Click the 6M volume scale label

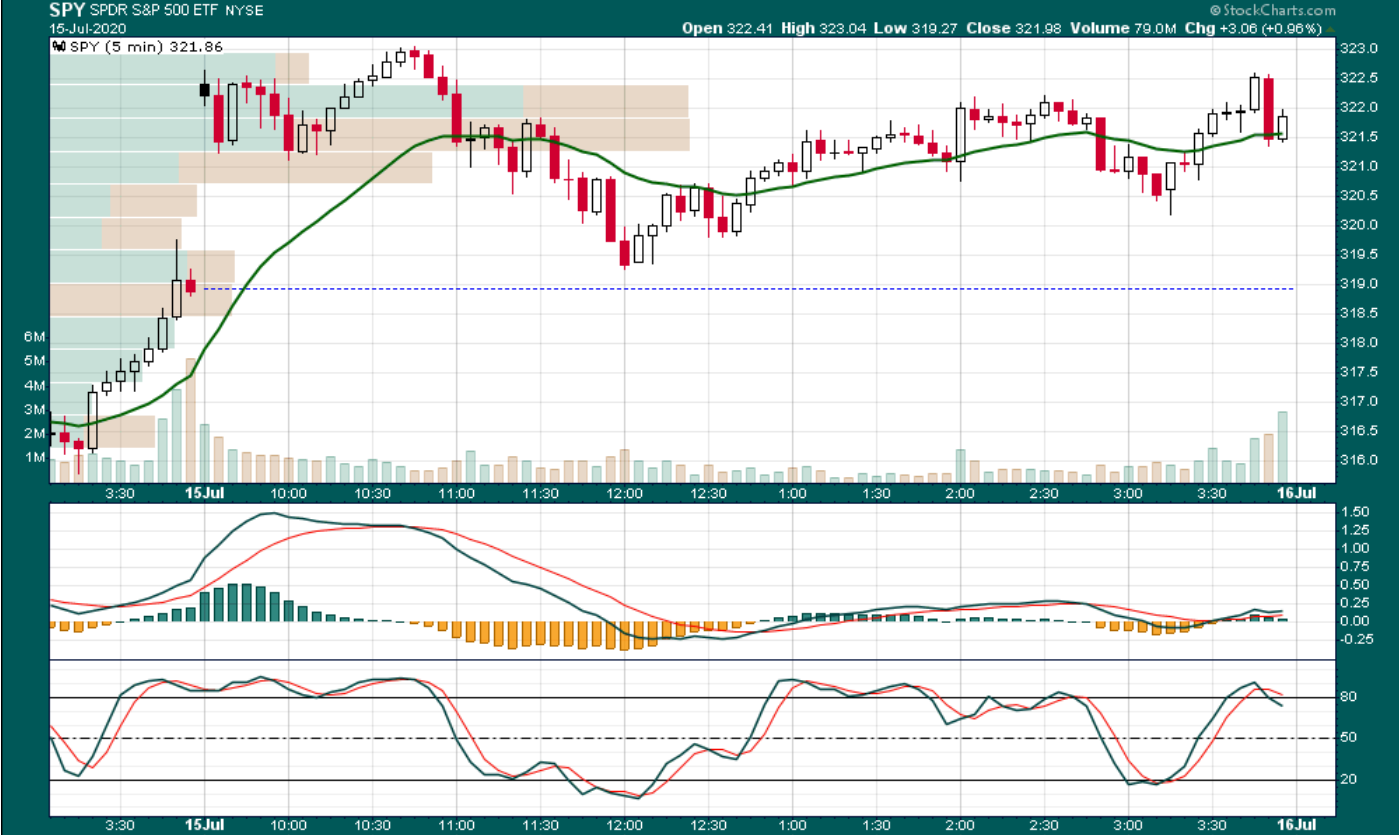[35, 337]
